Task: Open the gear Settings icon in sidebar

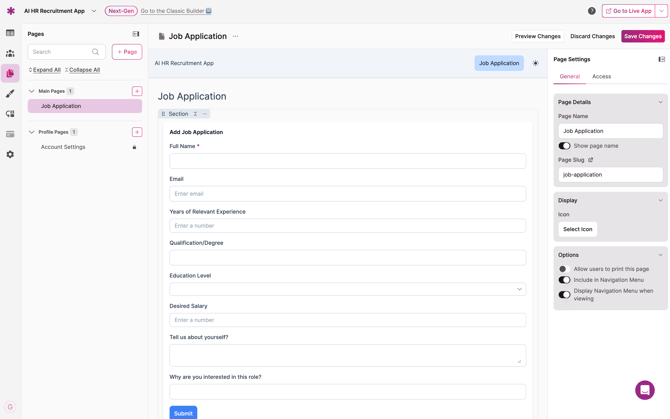Action: pos(10,154)
